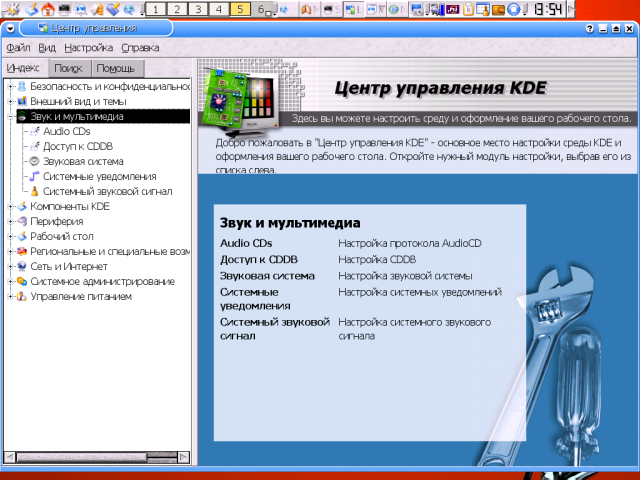Click the Audio CDs icon in the tree
The height and width of the screenshot is (480, 640).
(x=34, y=131)
